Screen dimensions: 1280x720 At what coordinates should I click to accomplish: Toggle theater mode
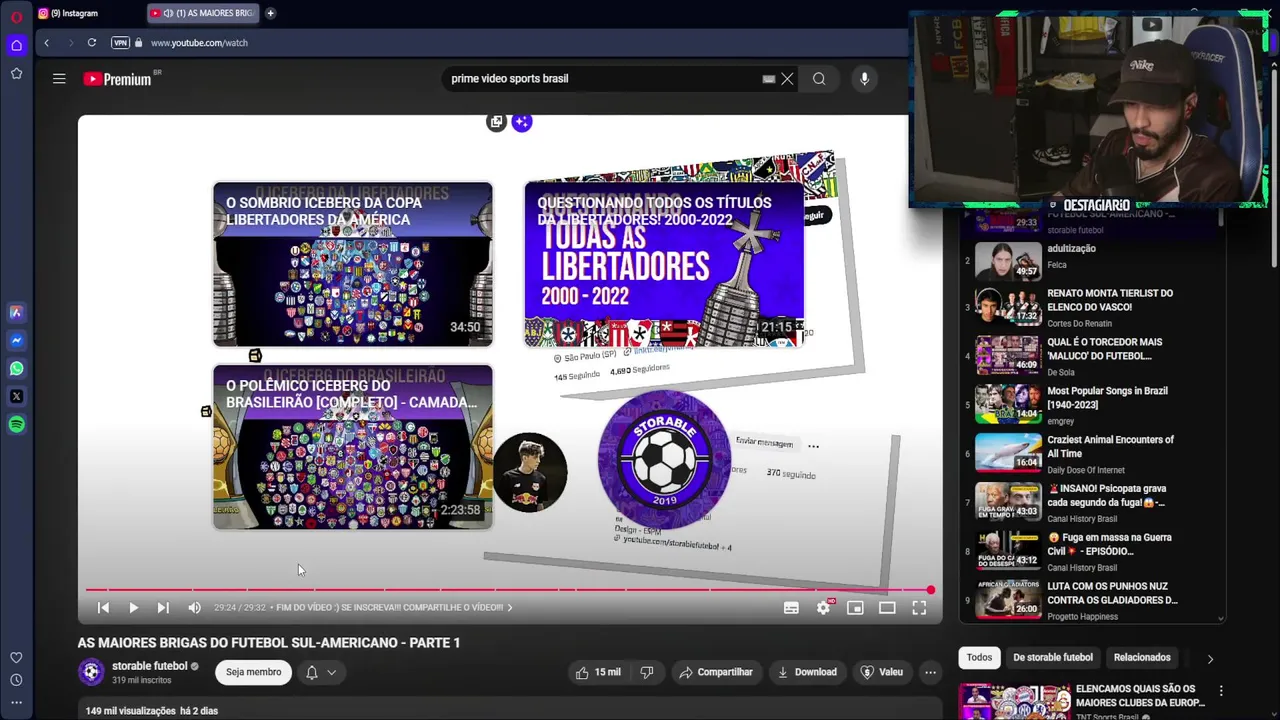(887, 607)
